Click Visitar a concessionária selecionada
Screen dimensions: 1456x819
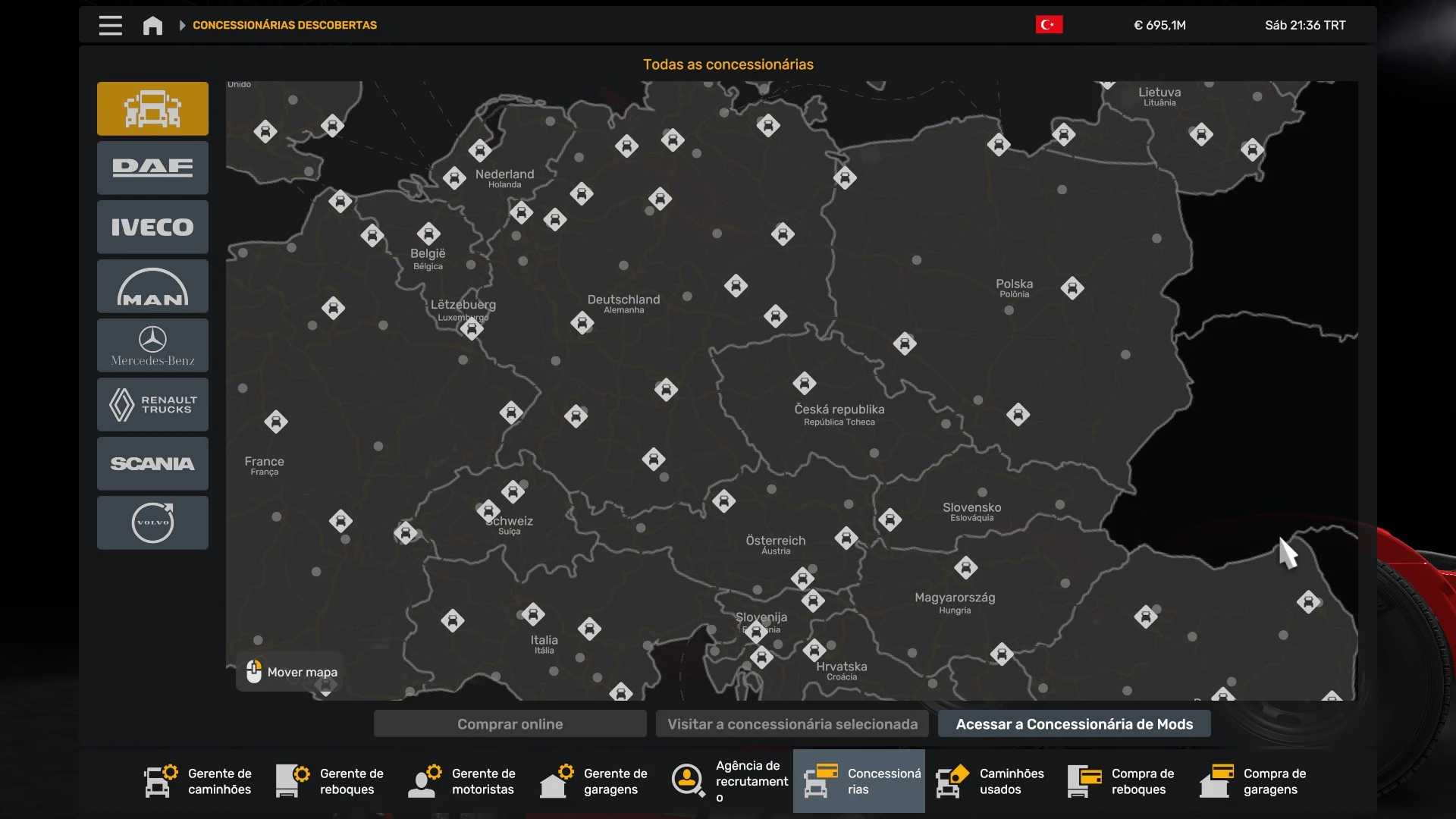coord(792,724)
